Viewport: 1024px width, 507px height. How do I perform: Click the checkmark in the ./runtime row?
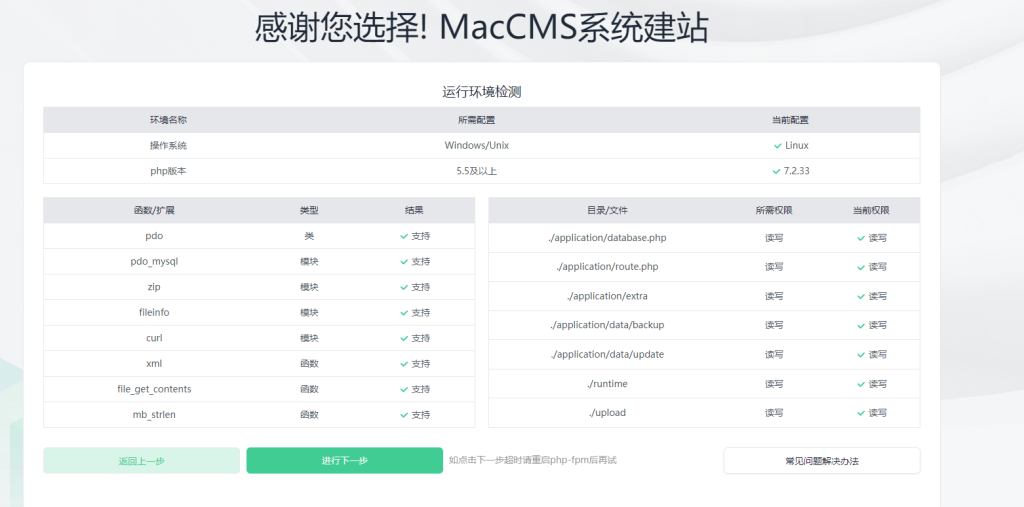[861, 384]
